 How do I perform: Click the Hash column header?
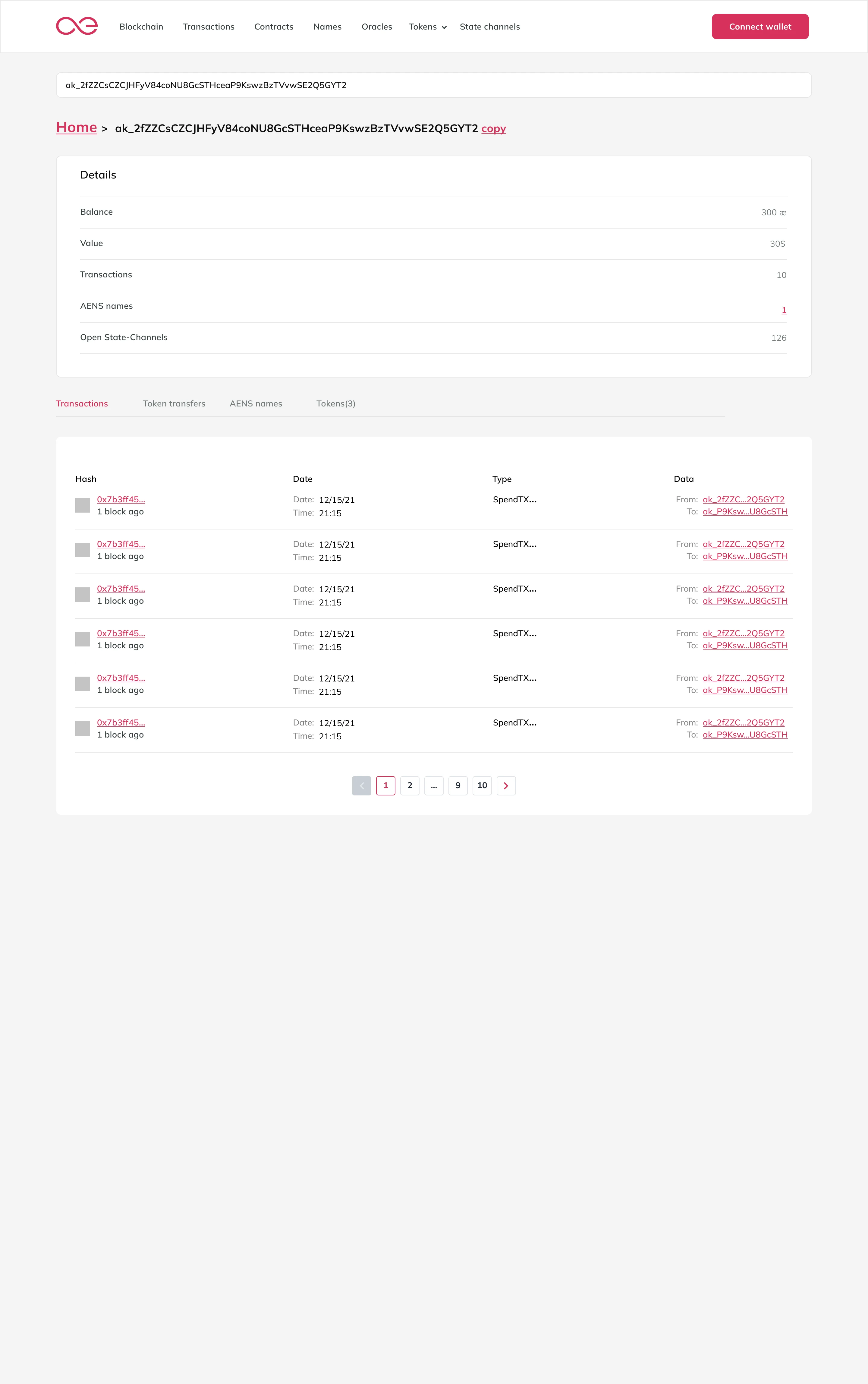click(x=86, y=479)
